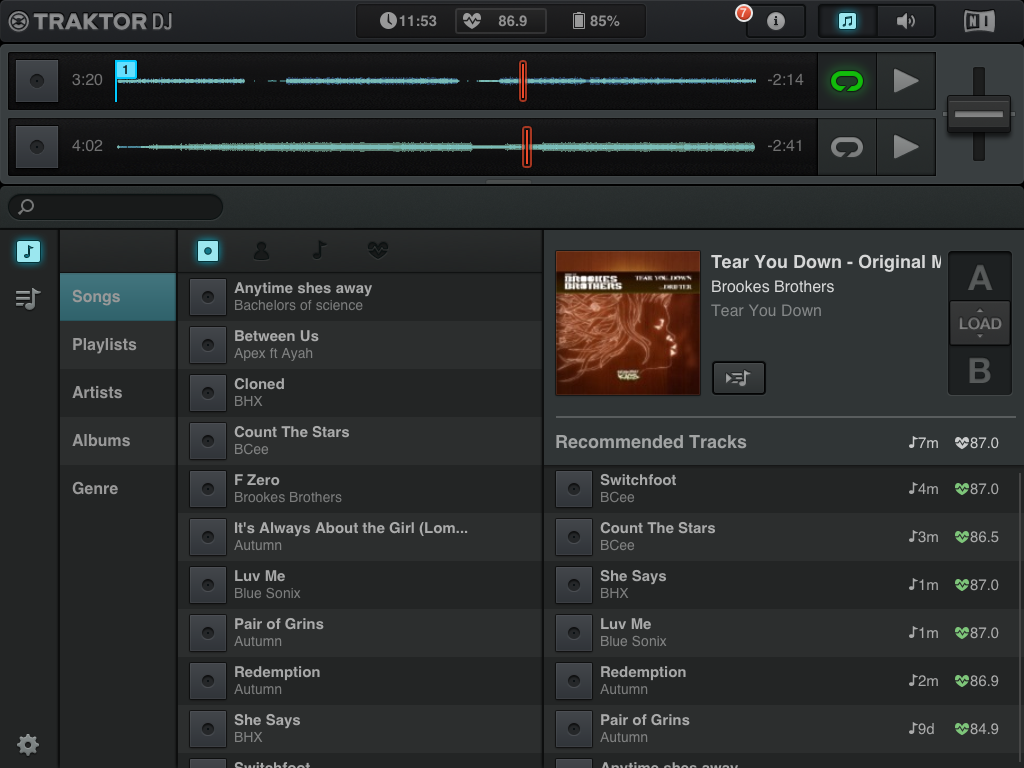The width and height of the screenshot is (1024, 768).
Task: Click deck A cover art thumbnail
Action: pos(37,81)
